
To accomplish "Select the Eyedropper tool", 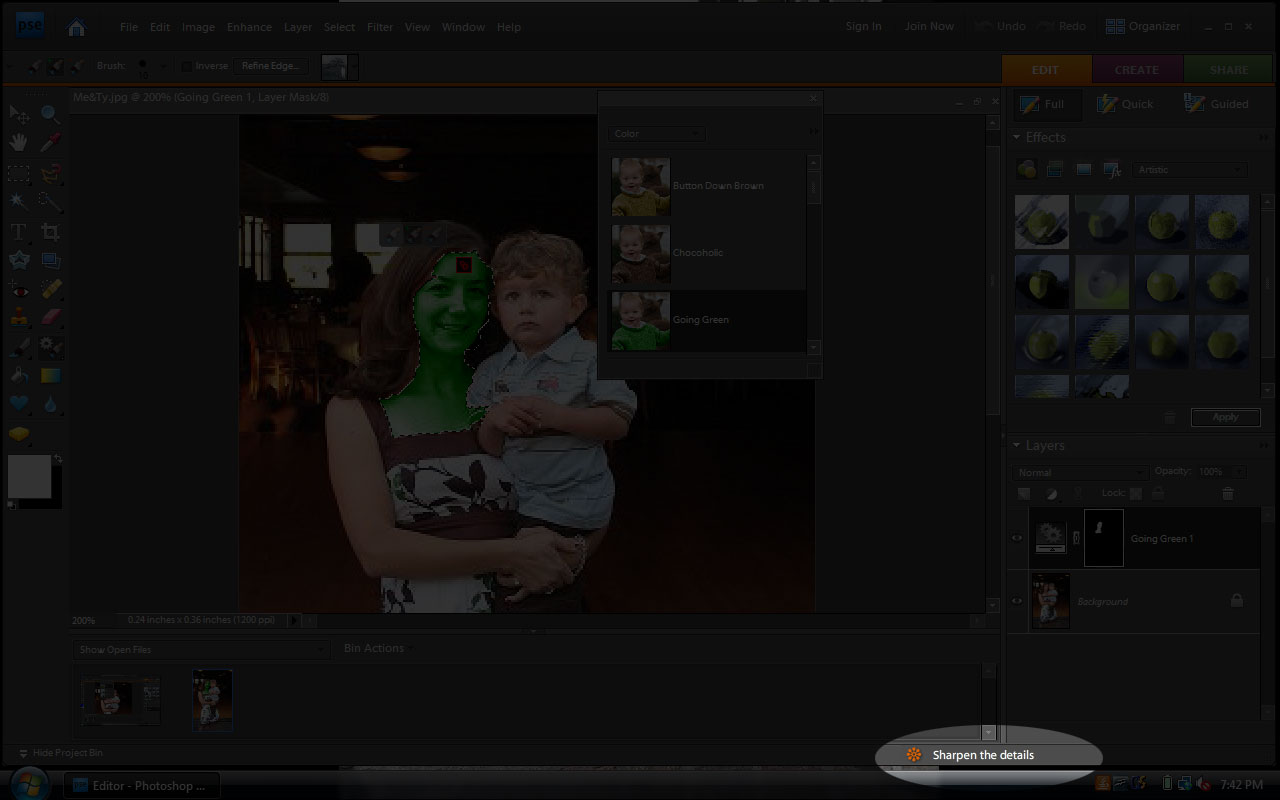I will click(x=50, y=143).
